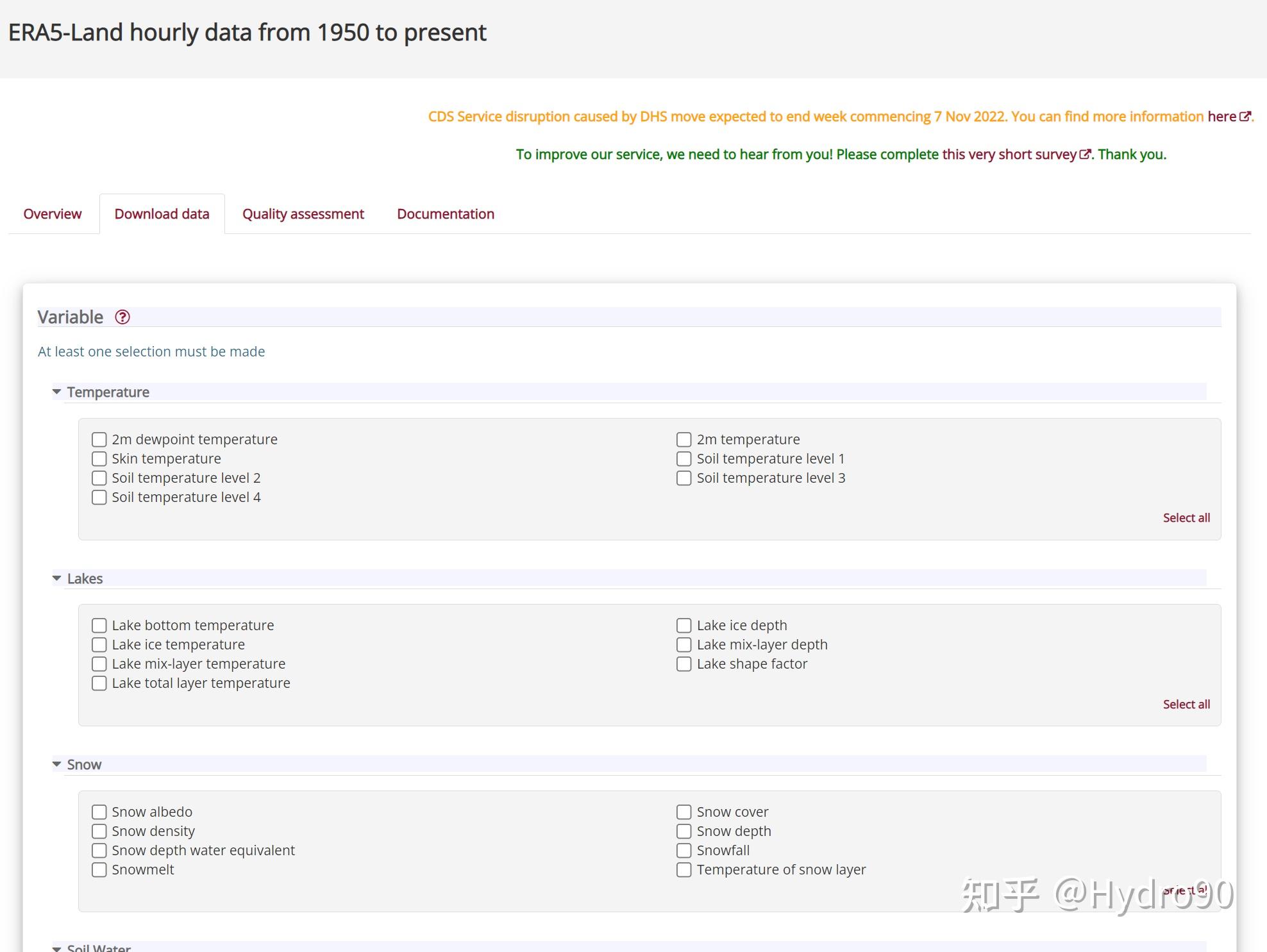1267x952 pixels.
Task: Enable Snowfall checkbox
Action: (x=684, y=851)
